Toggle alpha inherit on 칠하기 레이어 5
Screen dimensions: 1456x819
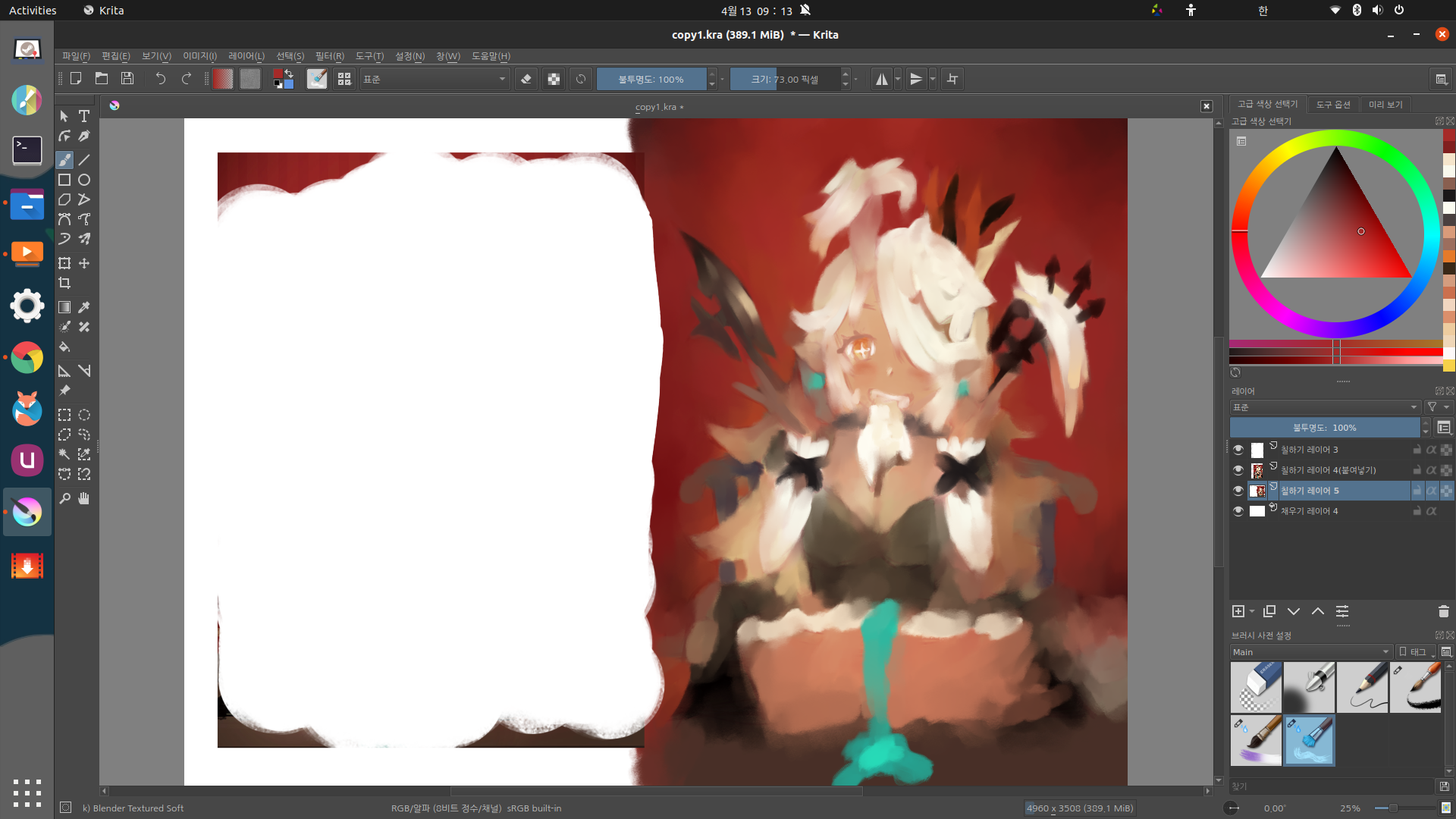click(x=1431, y=491)
